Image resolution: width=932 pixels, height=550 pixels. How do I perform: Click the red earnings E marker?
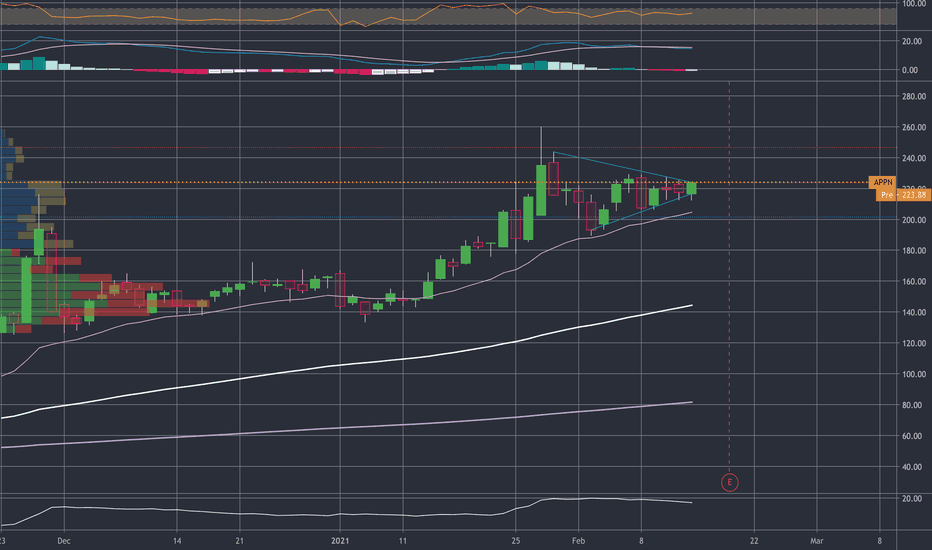pos(729,482)
